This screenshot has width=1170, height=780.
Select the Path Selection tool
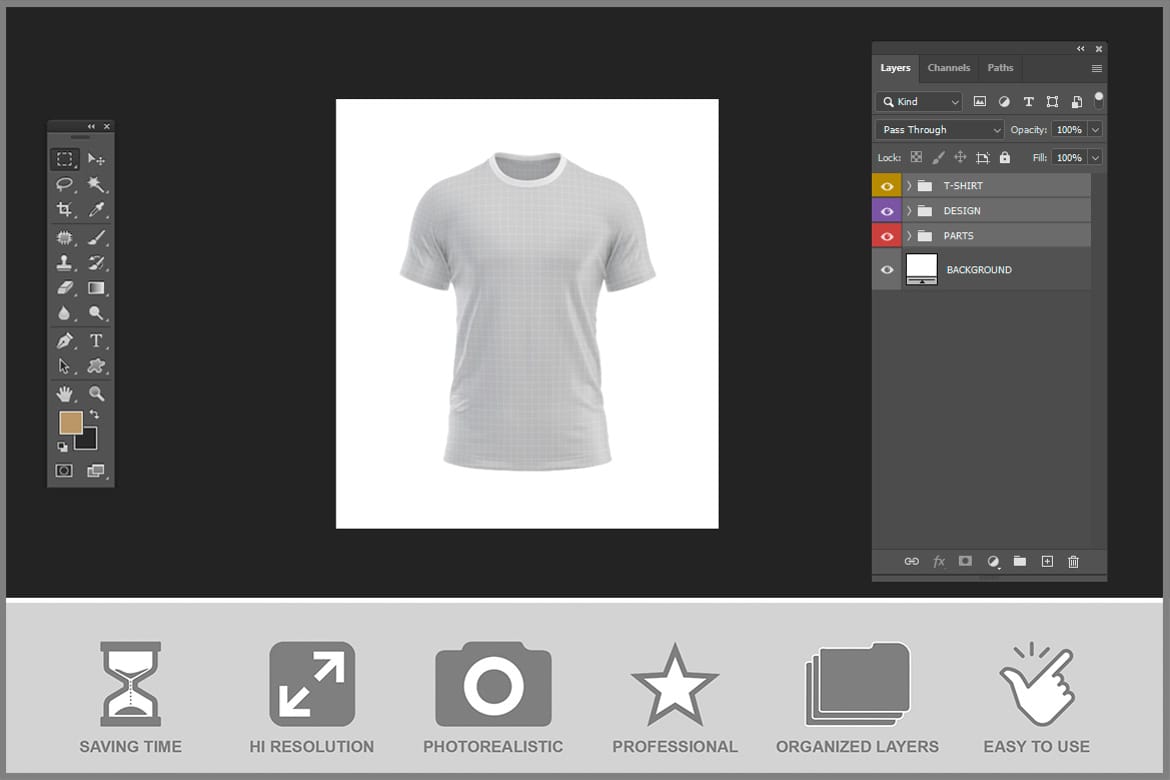(65, 366)
